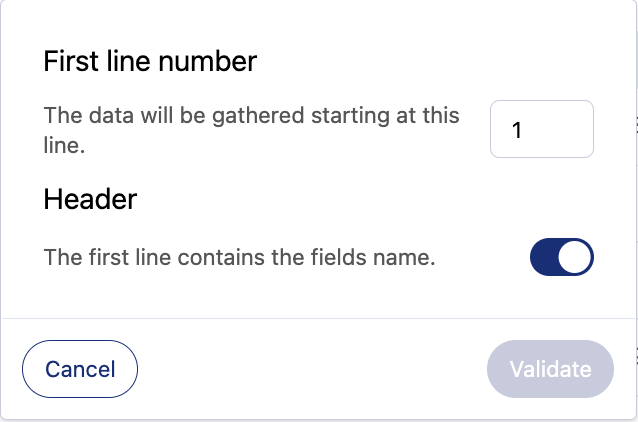Image resolution: width=638 pixels, height=422 pixels.
Task: Switch off the first-line-contains-fields-name option
Action: click(x=561, y=257)
